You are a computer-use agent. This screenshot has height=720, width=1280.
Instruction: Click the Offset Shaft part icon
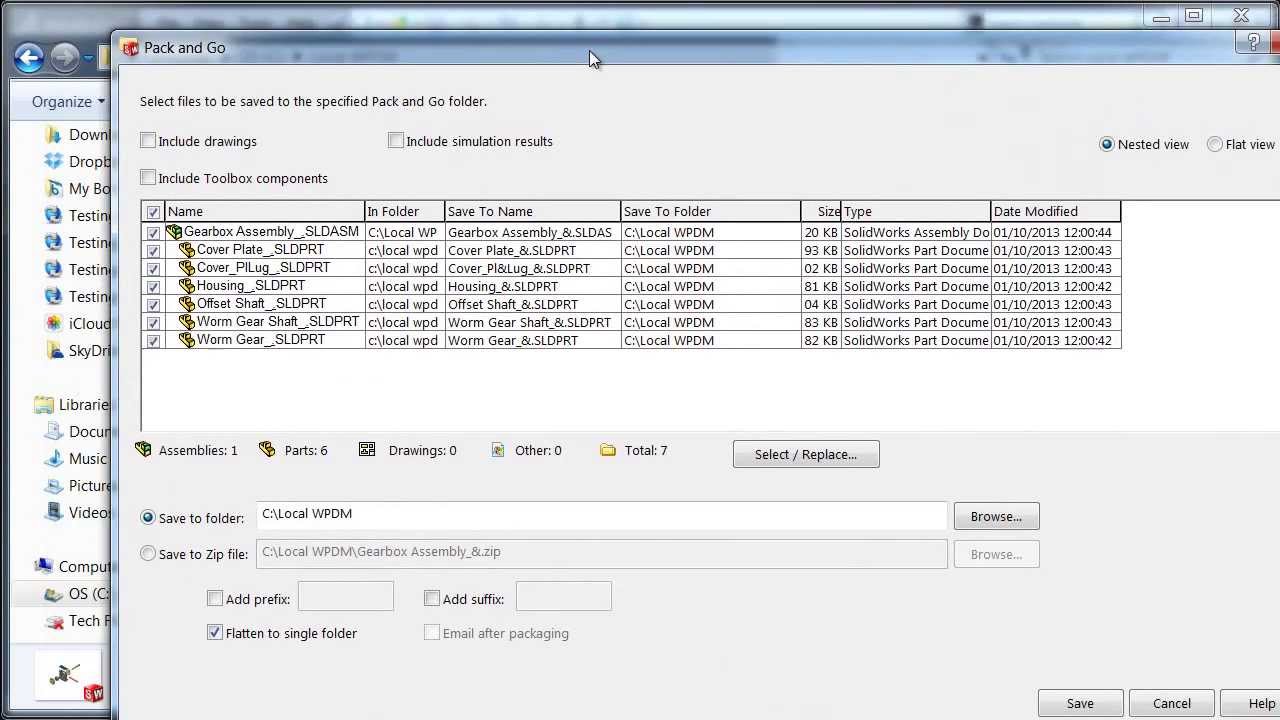pos(187,304)
